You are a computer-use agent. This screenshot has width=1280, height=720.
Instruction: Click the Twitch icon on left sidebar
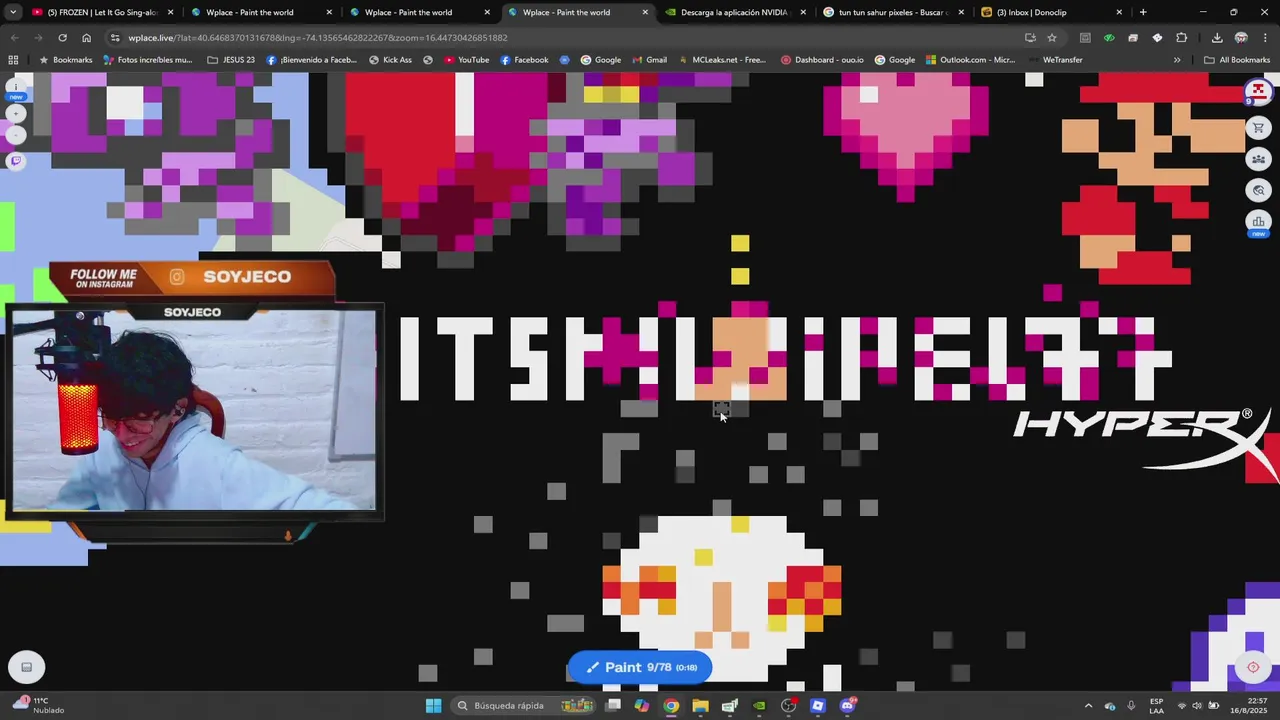point(15,161)
